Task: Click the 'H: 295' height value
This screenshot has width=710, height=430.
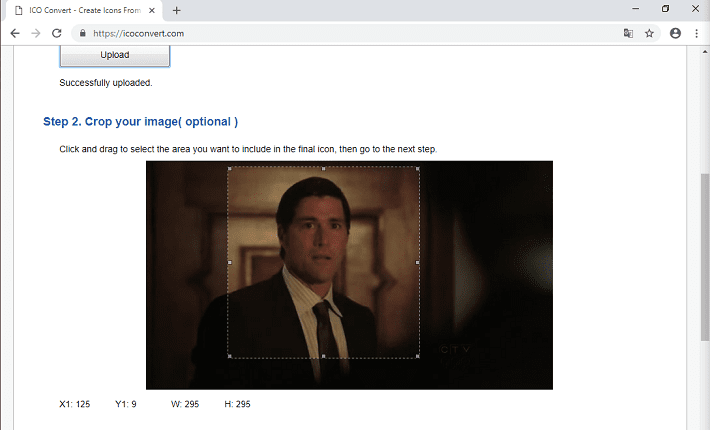Action: 237,404
